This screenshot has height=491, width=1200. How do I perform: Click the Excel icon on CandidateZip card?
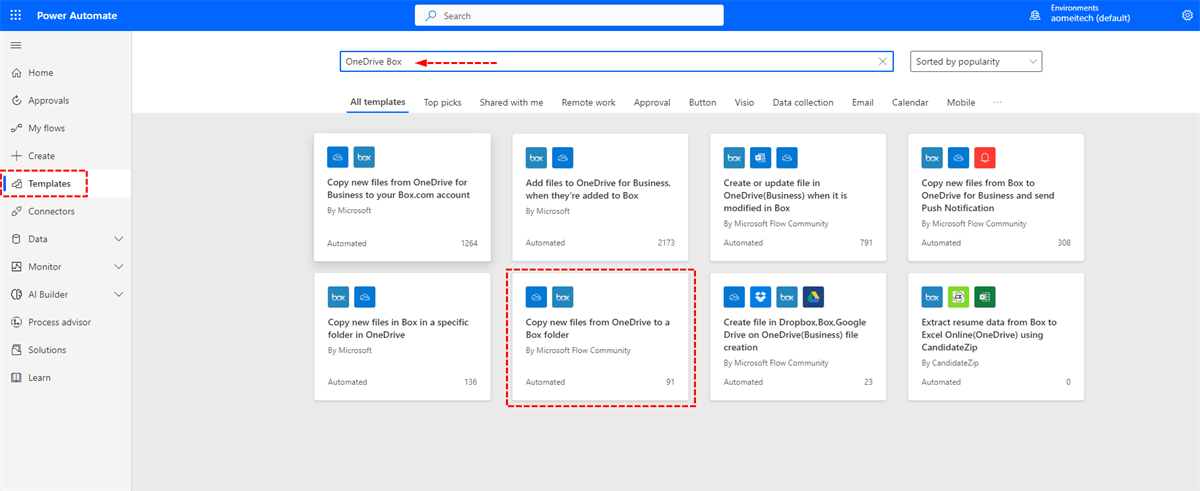(985, 296)
